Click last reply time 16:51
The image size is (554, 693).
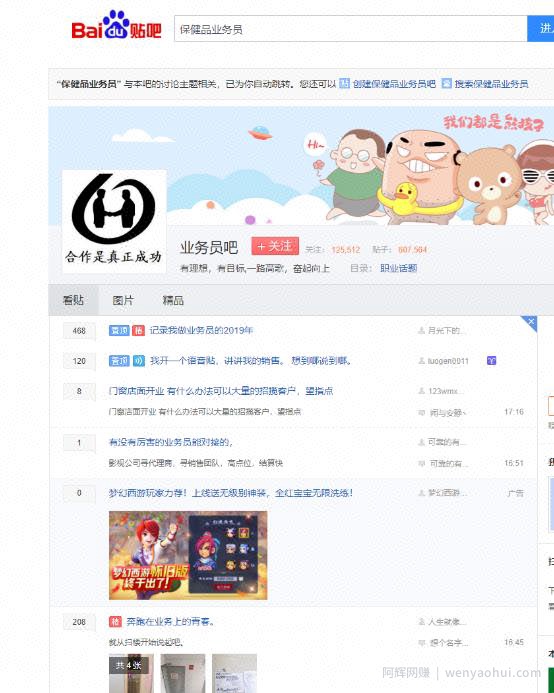tap(514, 463)
